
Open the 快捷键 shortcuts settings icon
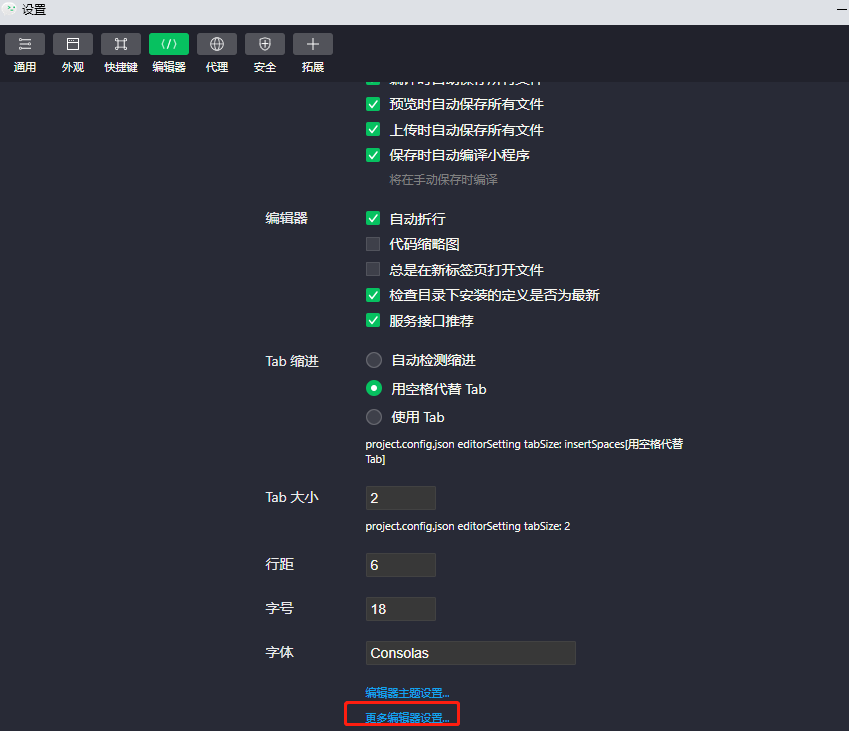(x=121, y=44)
